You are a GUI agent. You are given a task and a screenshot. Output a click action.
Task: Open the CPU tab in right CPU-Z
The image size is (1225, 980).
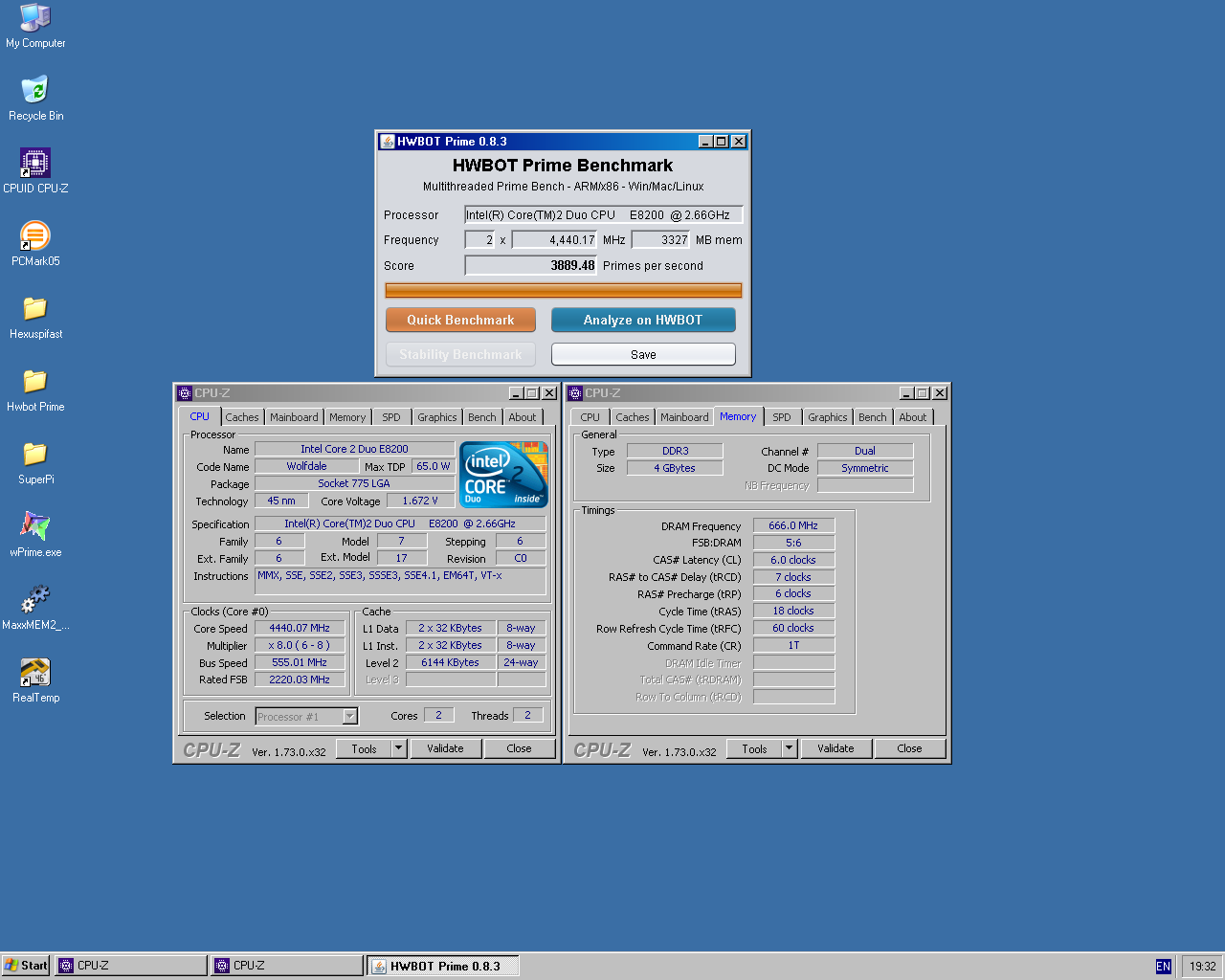590,417
